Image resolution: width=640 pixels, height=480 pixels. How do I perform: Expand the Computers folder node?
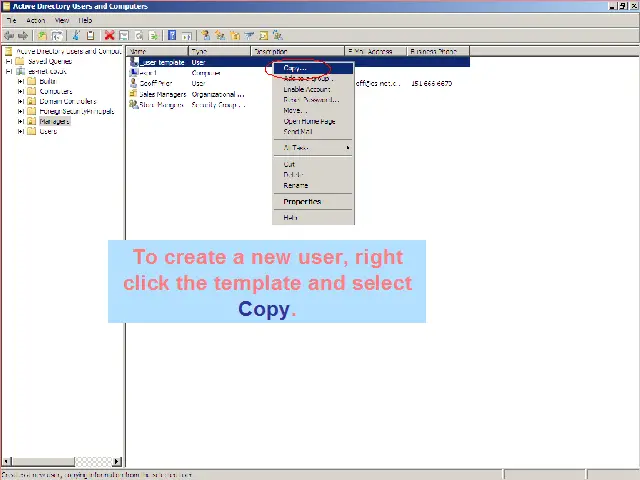pos(20,91)
